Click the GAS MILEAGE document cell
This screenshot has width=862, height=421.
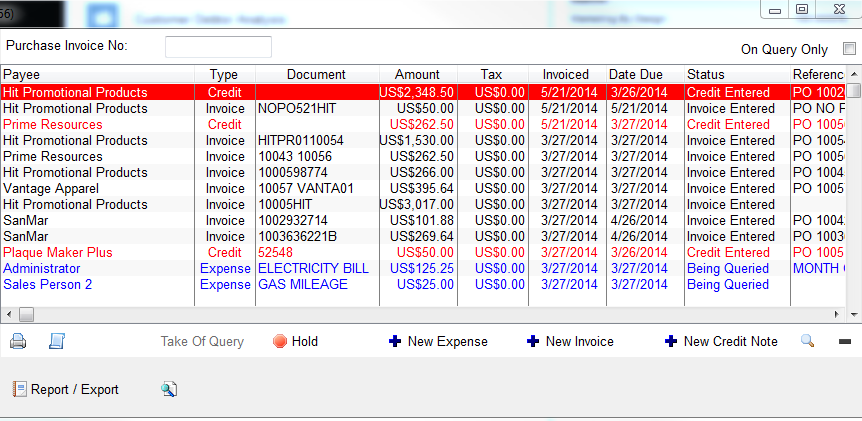[317, 284]
